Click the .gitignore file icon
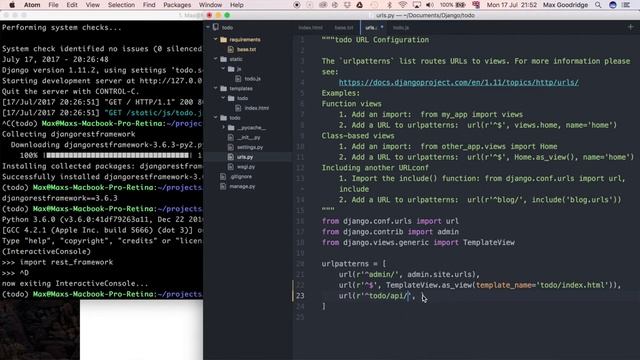 pyautogui.click(x=223, y=177)
